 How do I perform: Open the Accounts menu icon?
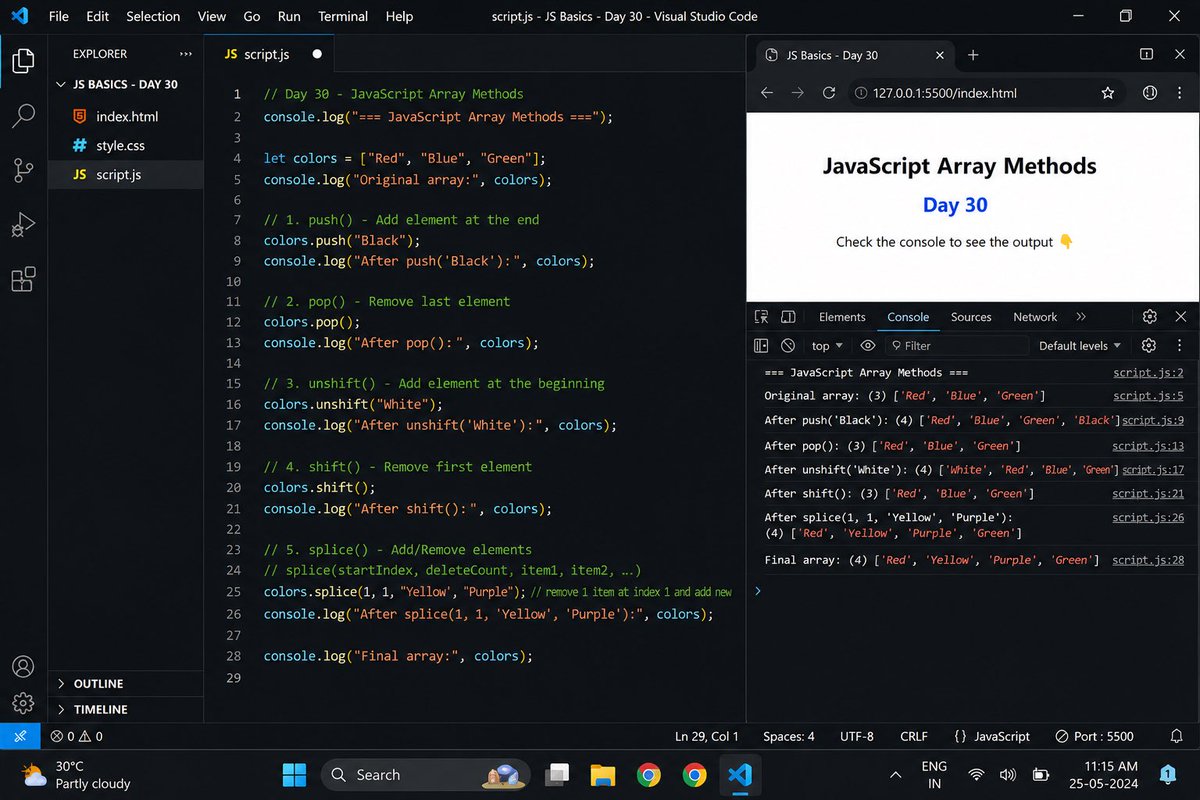(x=23, y=666)
